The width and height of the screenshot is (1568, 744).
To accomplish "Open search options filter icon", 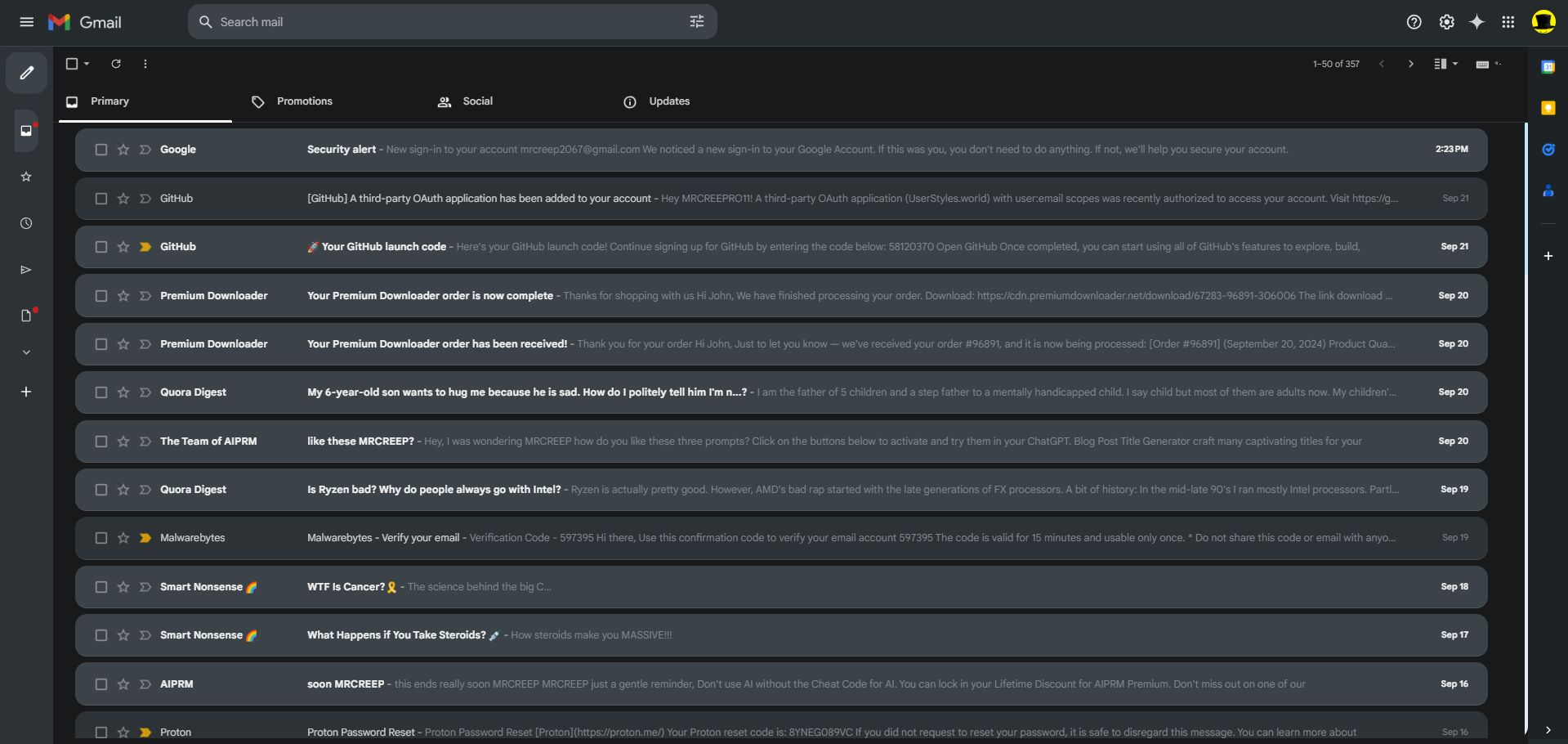I will point(697,22).
